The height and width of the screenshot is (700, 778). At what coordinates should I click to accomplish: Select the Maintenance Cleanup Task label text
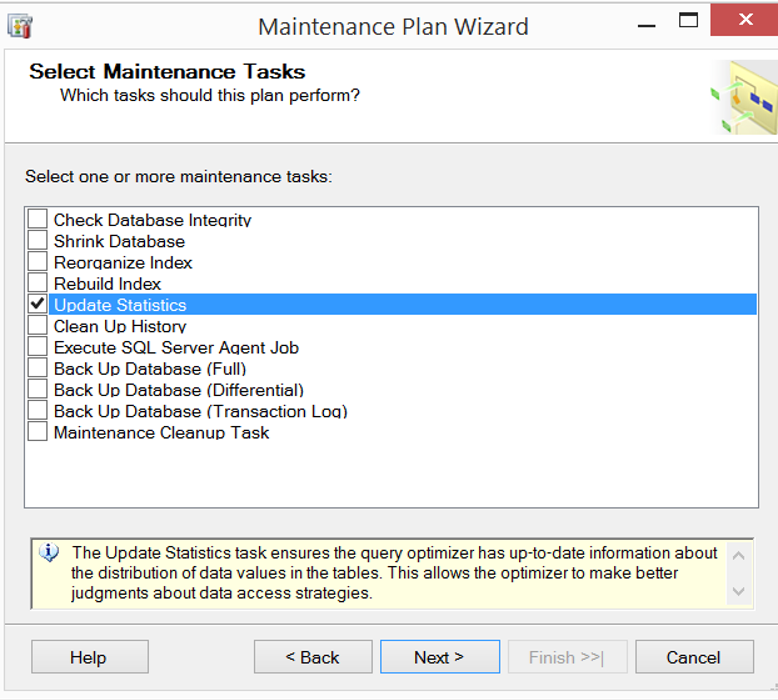(162, 433)
